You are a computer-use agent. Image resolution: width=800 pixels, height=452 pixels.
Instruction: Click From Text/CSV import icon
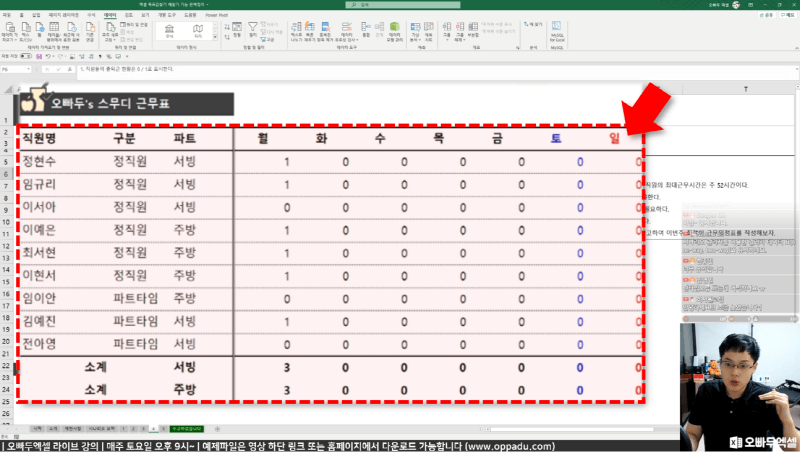(x=26, y=32)
